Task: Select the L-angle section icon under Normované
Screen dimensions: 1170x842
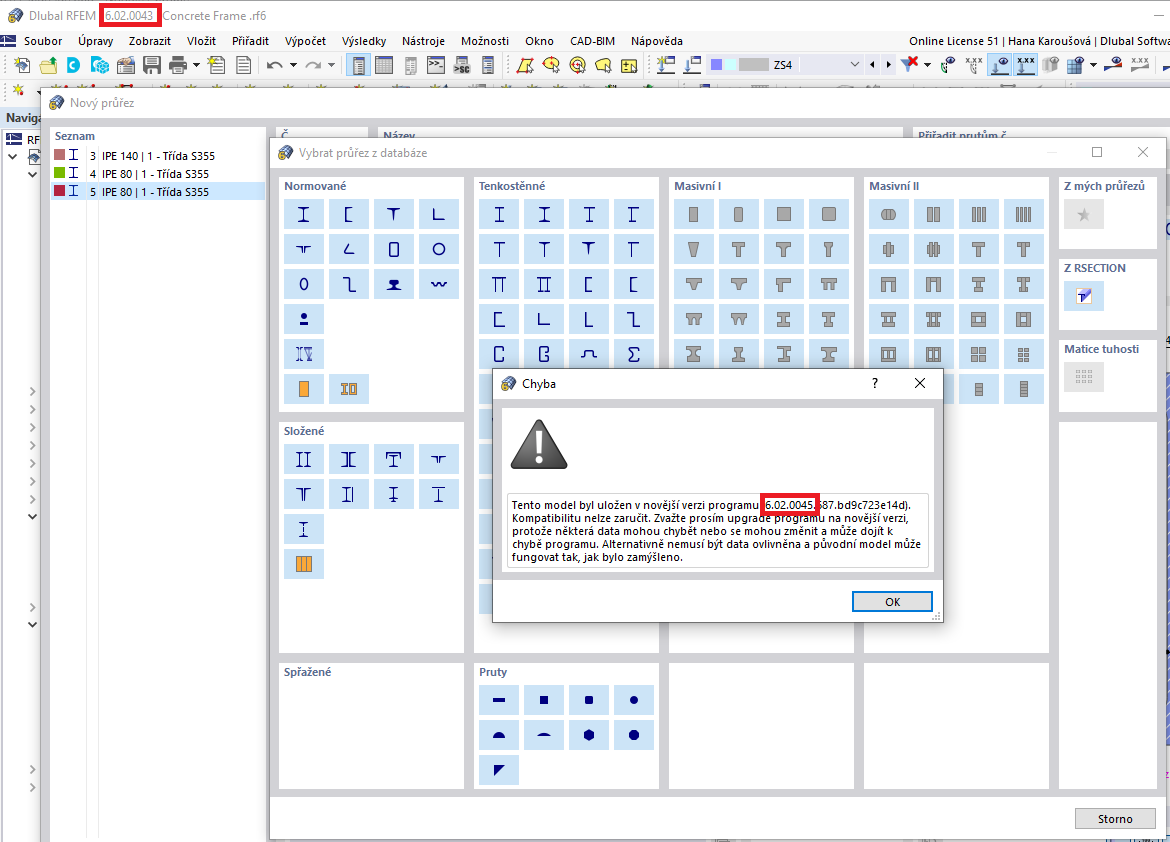Action: click(439, 215)
